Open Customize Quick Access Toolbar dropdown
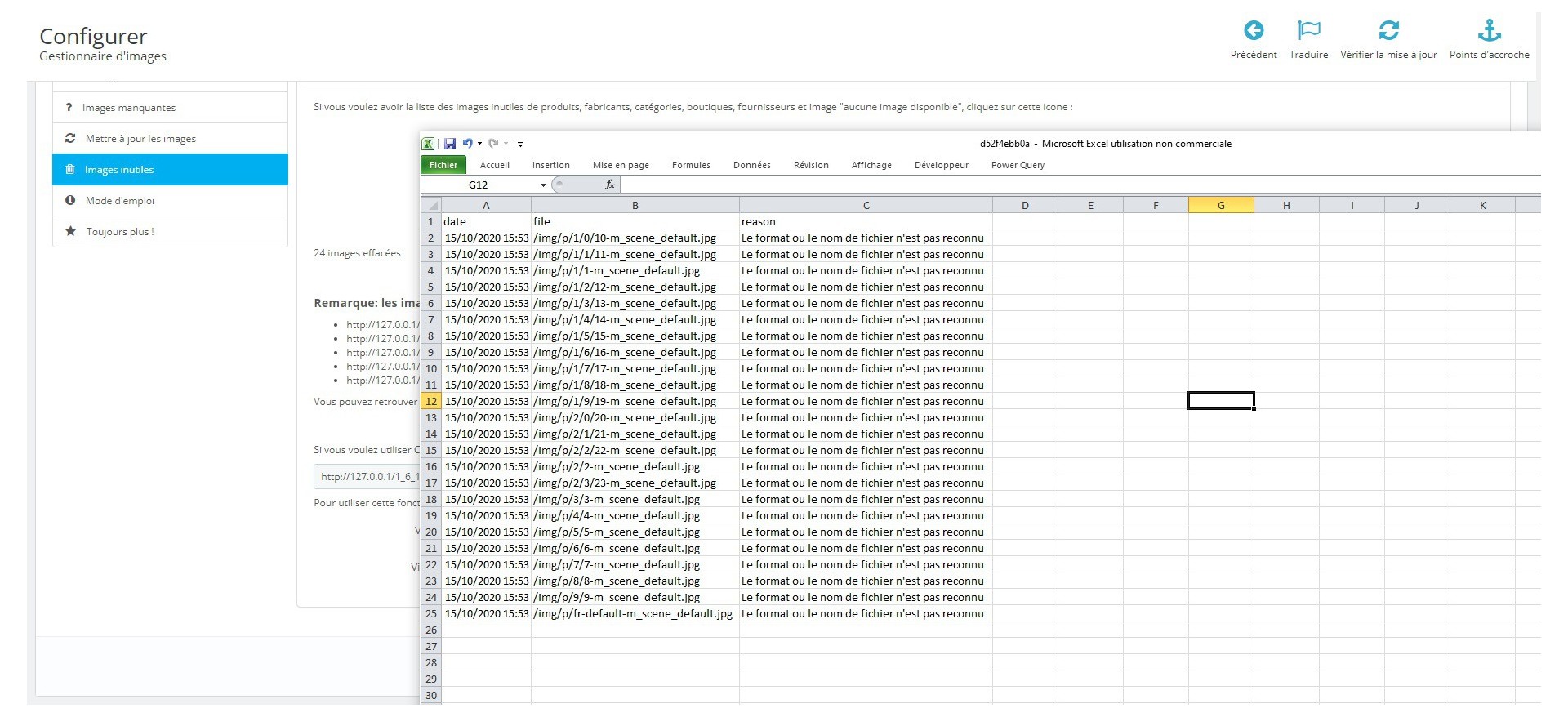The image size is (1568, 717). 520,145
